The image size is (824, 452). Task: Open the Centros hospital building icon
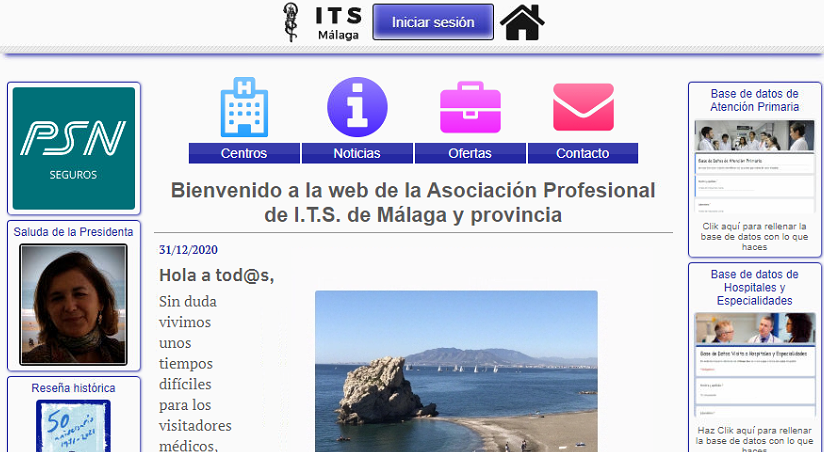[244, 107]
